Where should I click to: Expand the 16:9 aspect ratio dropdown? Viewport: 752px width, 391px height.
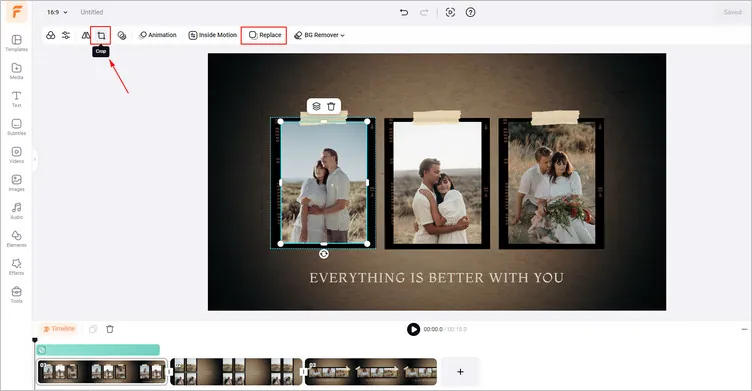[57, 12]
